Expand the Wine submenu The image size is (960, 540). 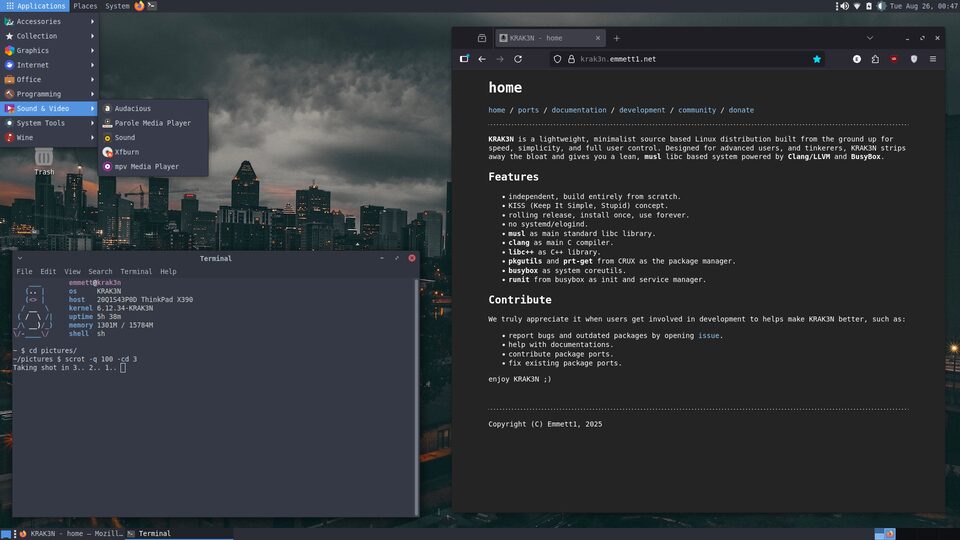(50, 138)
